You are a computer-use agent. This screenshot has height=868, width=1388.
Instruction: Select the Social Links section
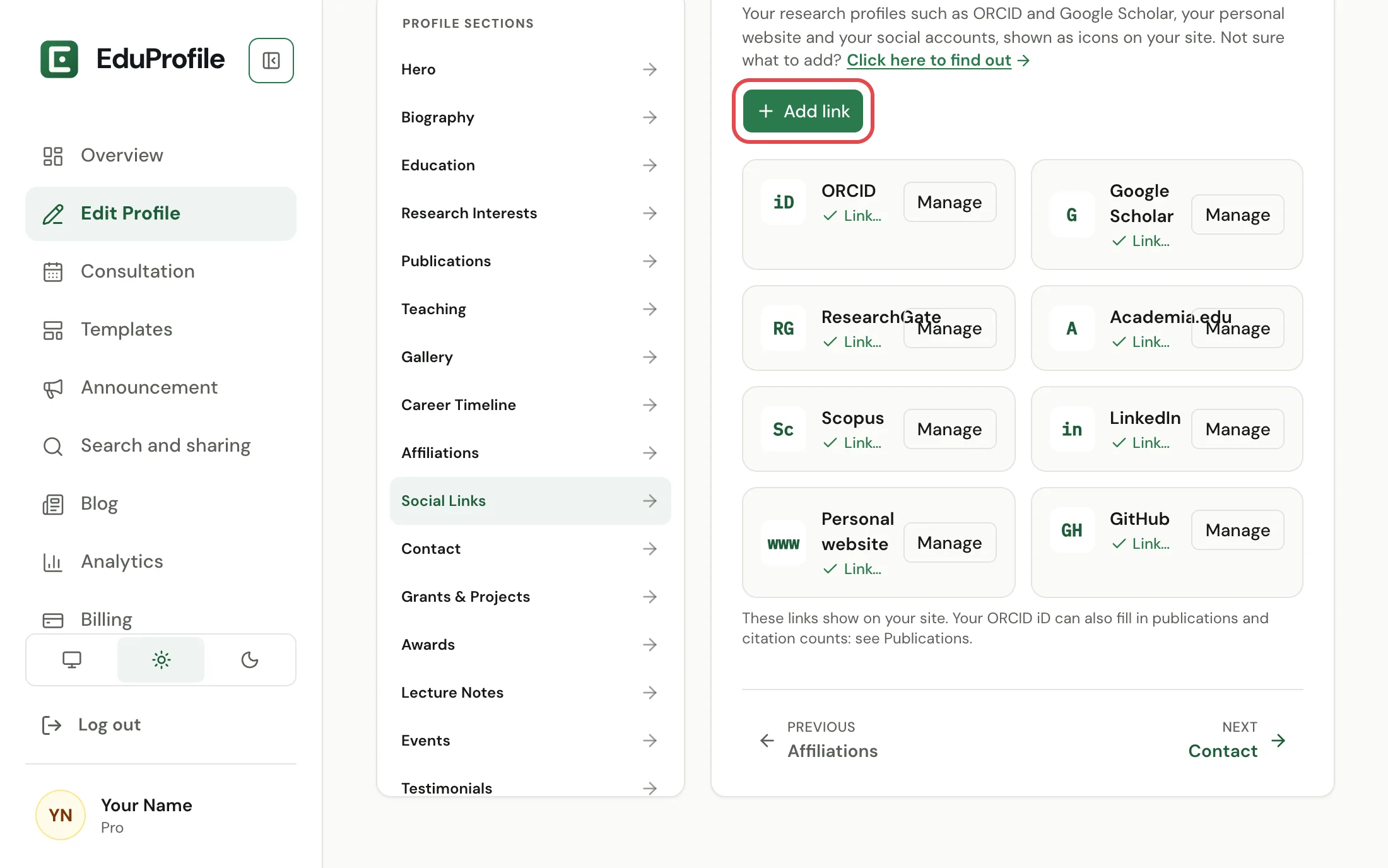530,501
